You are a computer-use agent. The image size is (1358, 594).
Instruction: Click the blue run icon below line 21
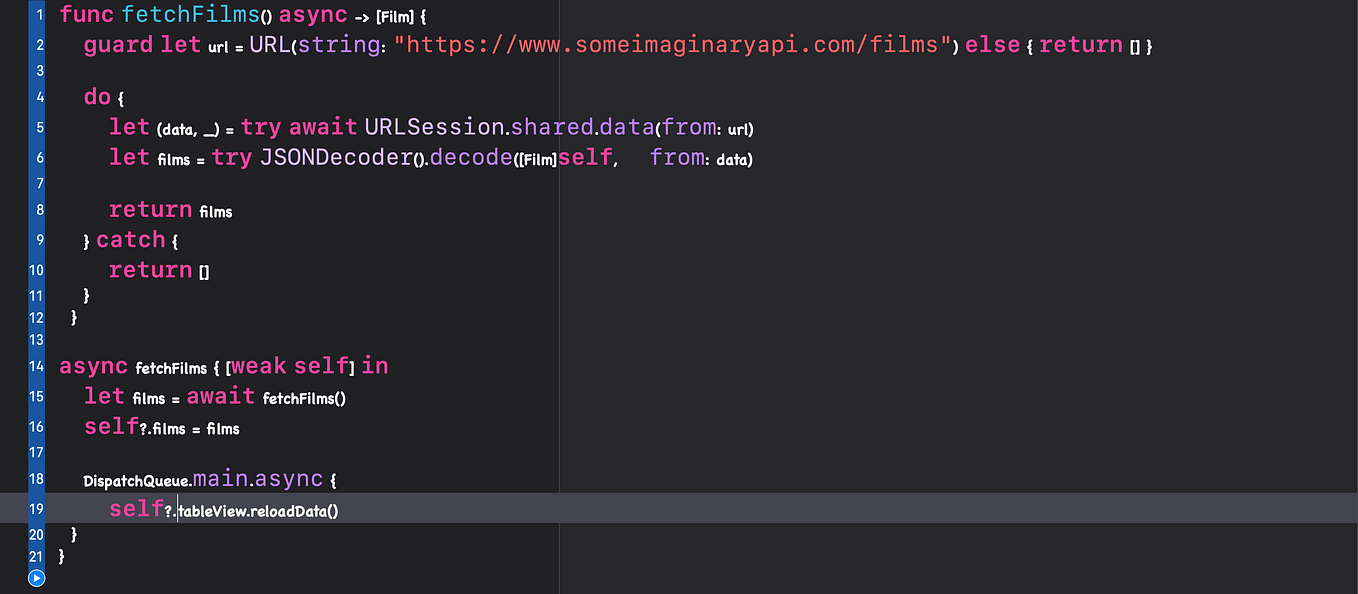click(x=35, y=578)
